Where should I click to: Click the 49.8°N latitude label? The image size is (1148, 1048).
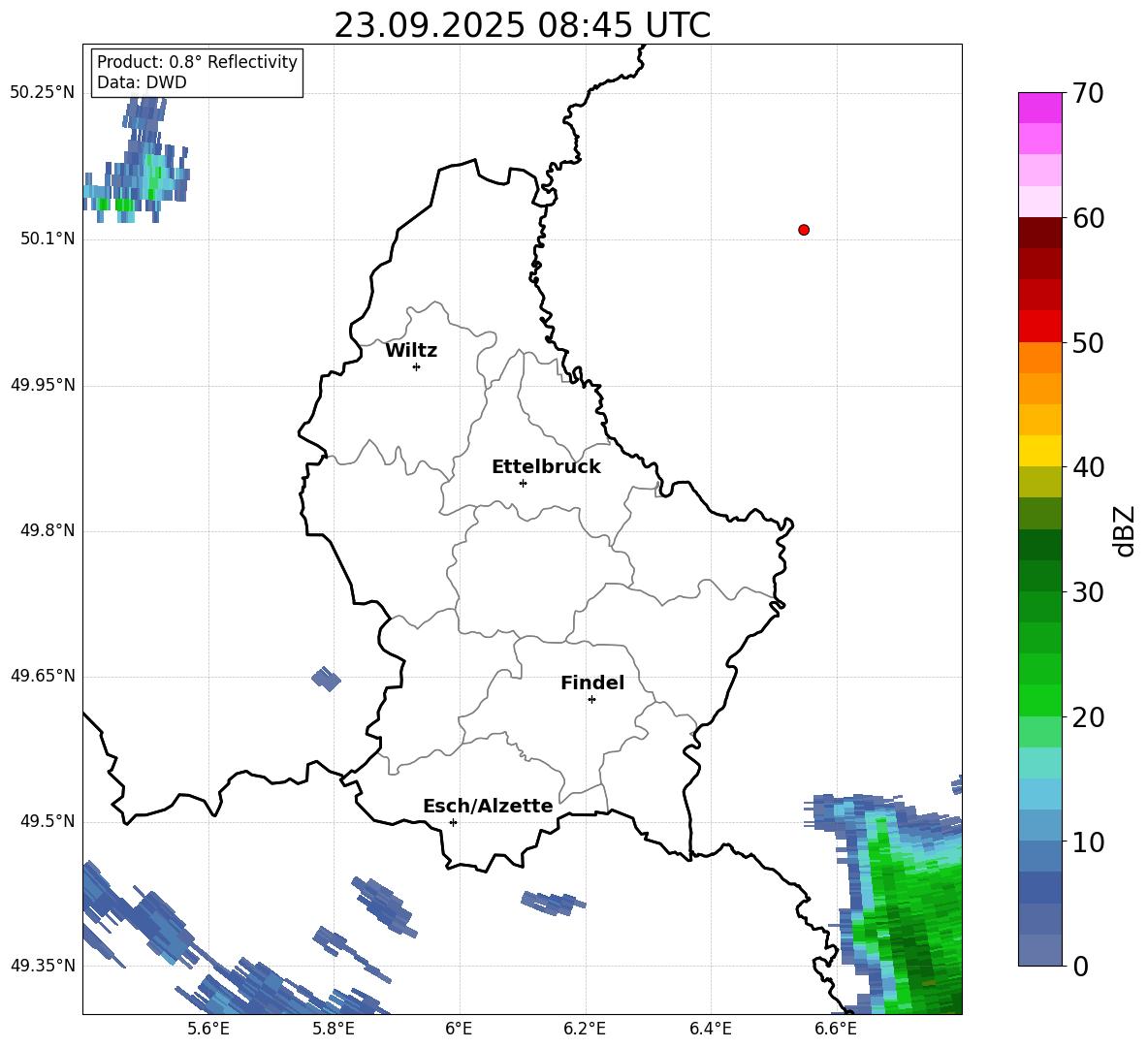point(48,530)
